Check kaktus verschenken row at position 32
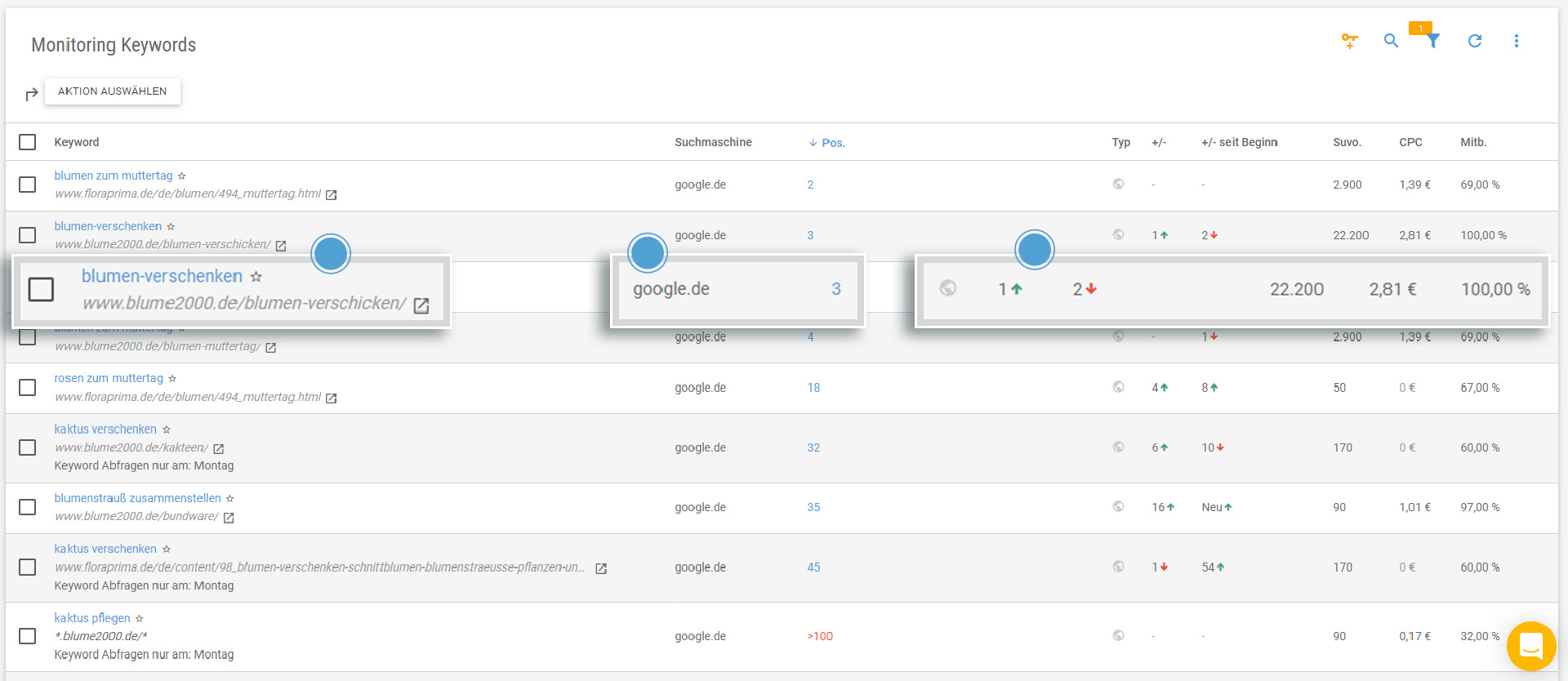 pyautogui.click(x=28, y=447)
